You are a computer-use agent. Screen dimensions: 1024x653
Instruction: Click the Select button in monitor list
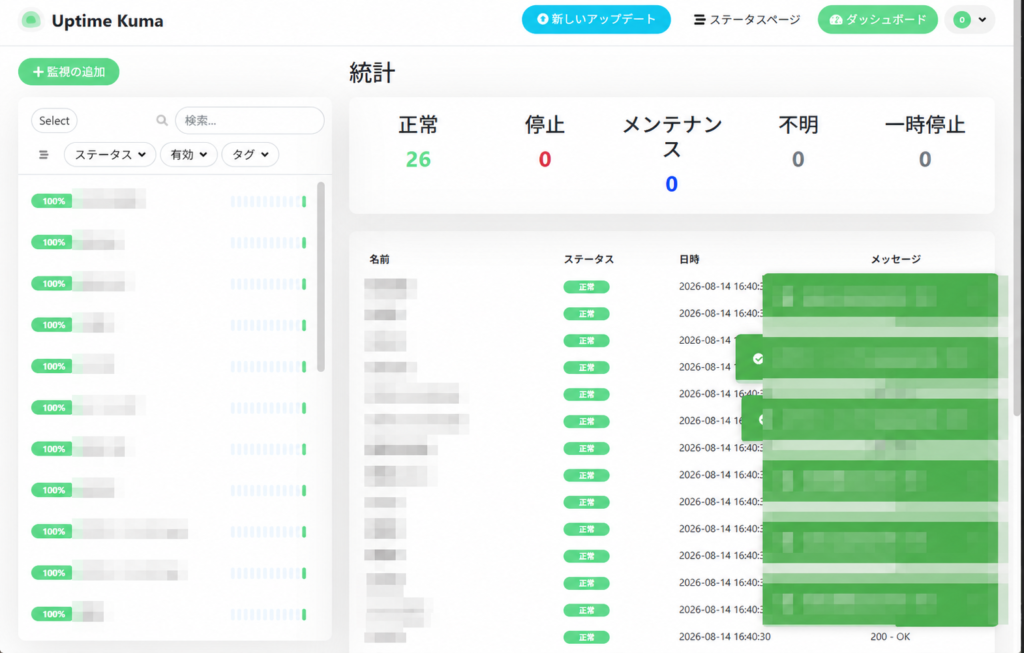54,121
